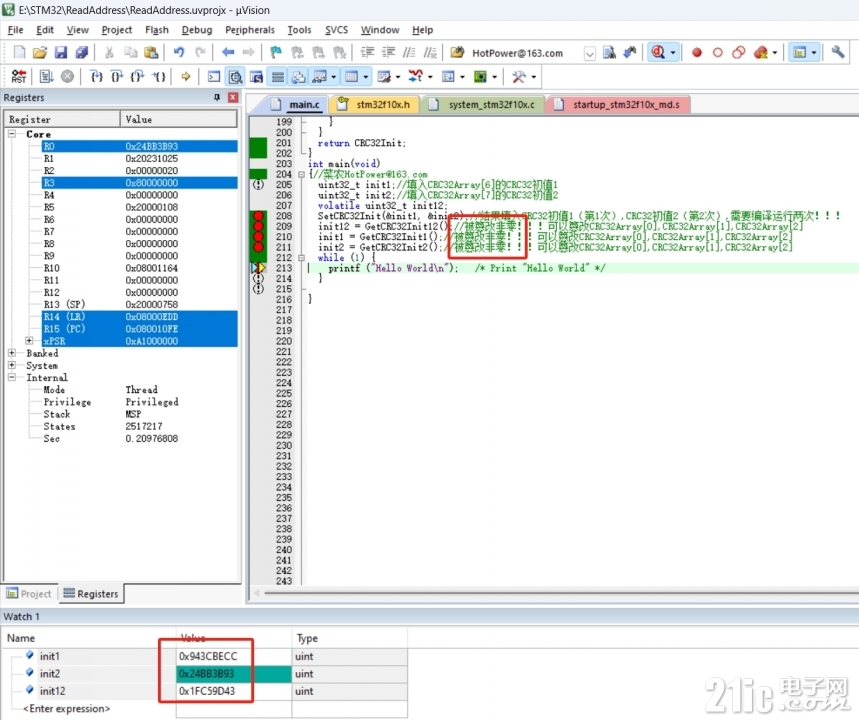859x720 pixels.
Task: Undo the last edit
Action: click(x=179, y=53)
